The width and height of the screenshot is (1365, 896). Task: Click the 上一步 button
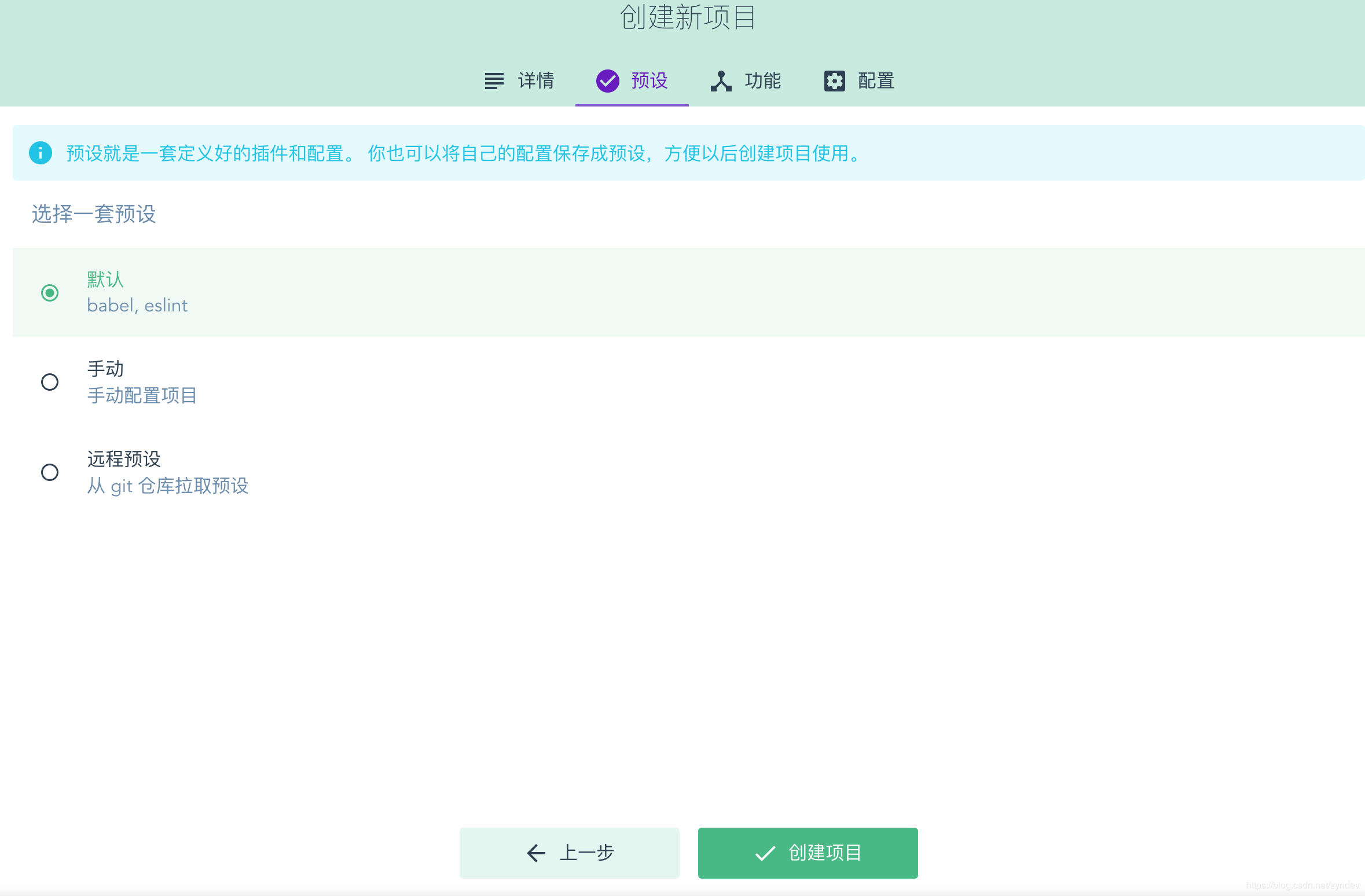(570, 853)
